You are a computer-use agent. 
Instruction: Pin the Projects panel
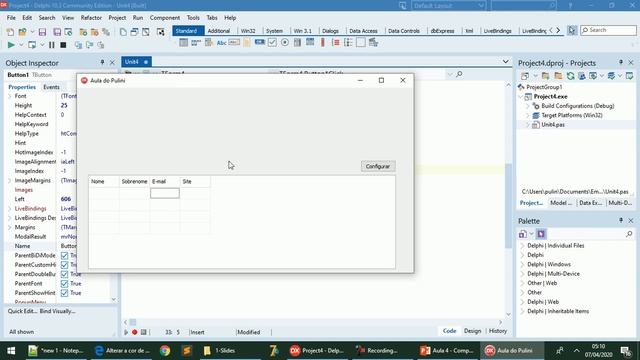621,62
